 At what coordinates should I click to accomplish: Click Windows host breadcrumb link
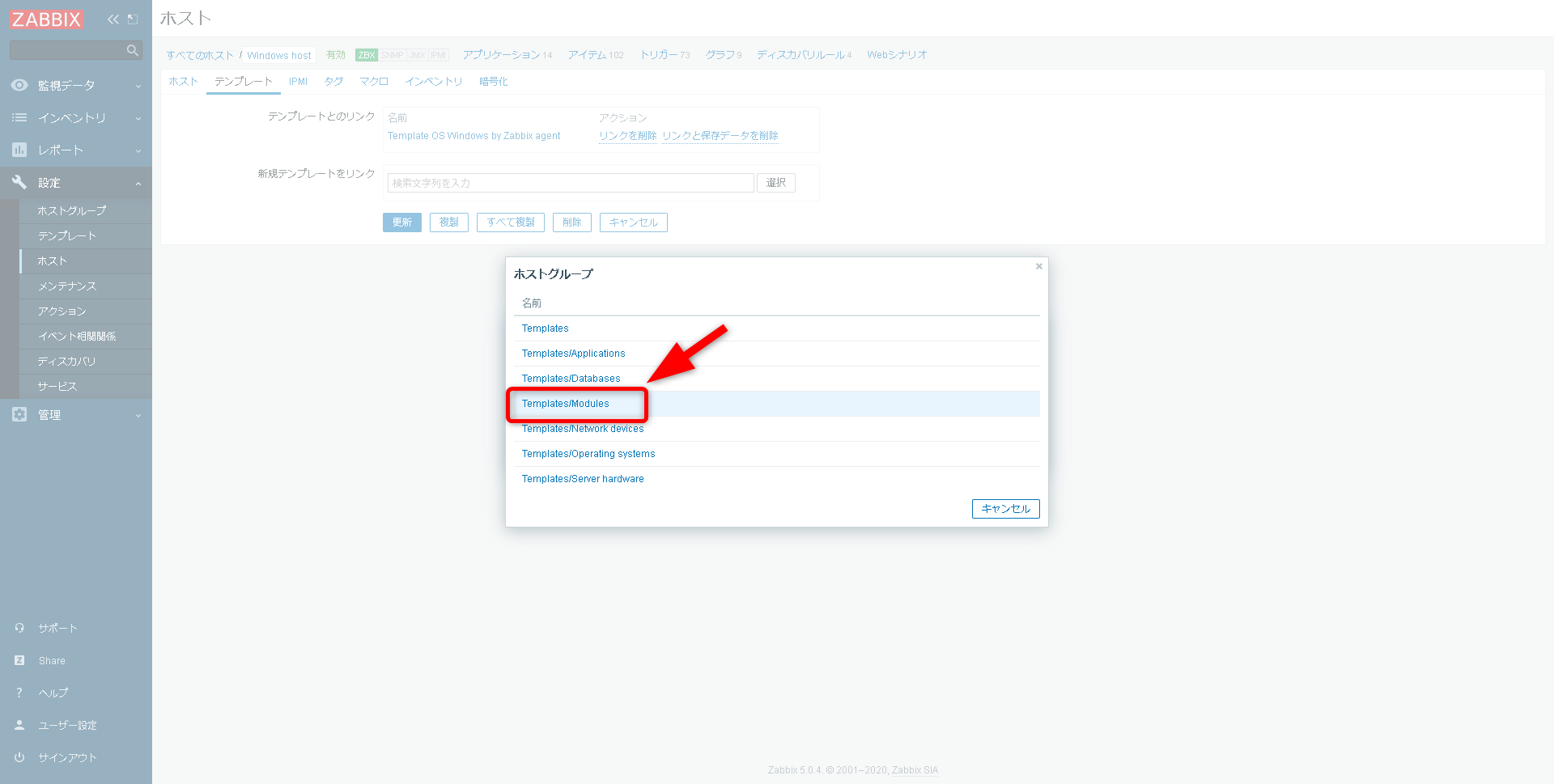[x=279, y=55]
